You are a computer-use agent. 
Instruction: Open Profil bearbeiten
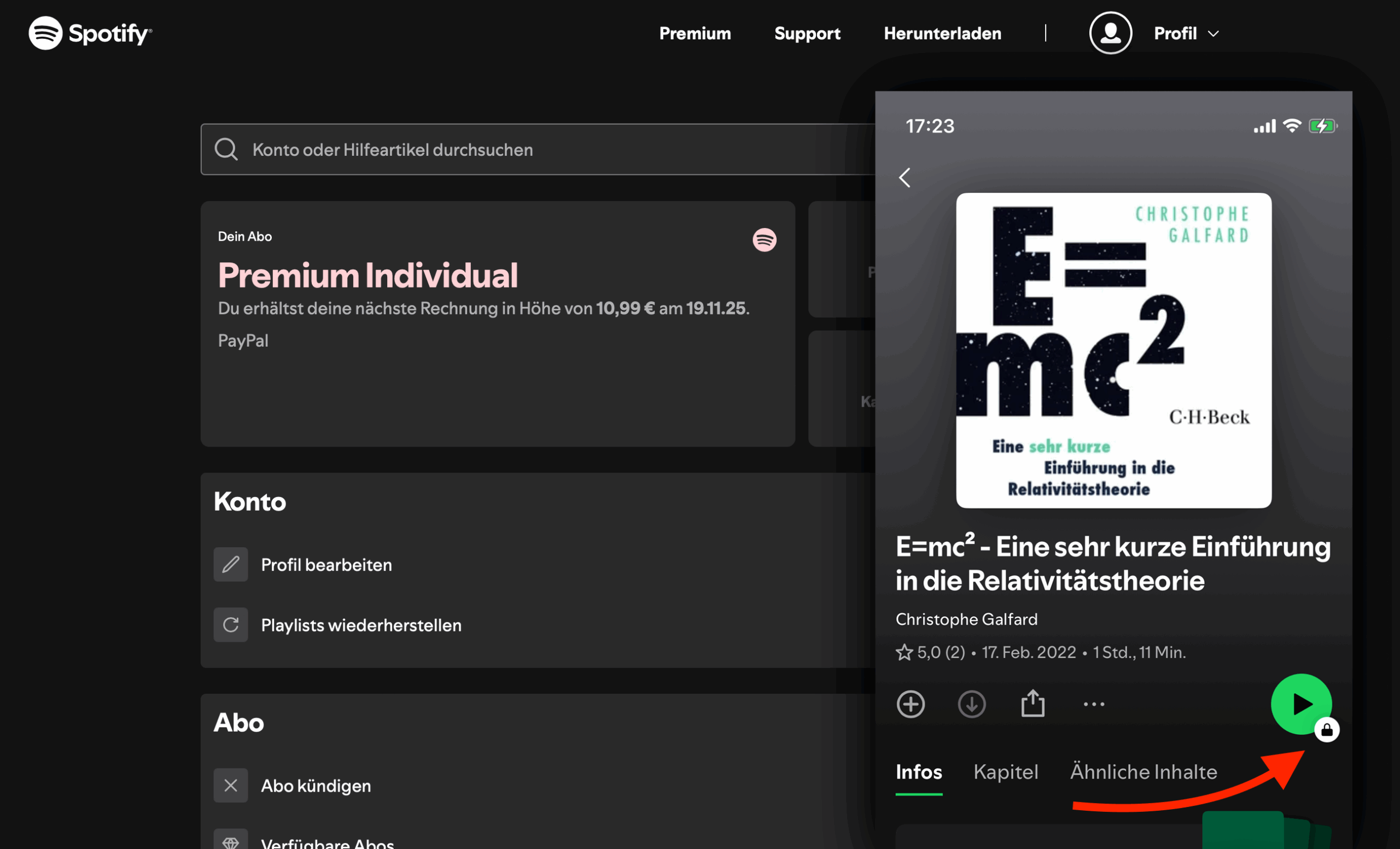click(326, 565)
